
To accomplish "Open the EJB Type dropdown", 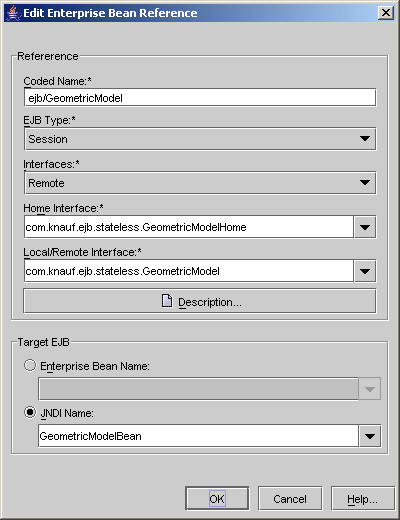I will [200, 139].
